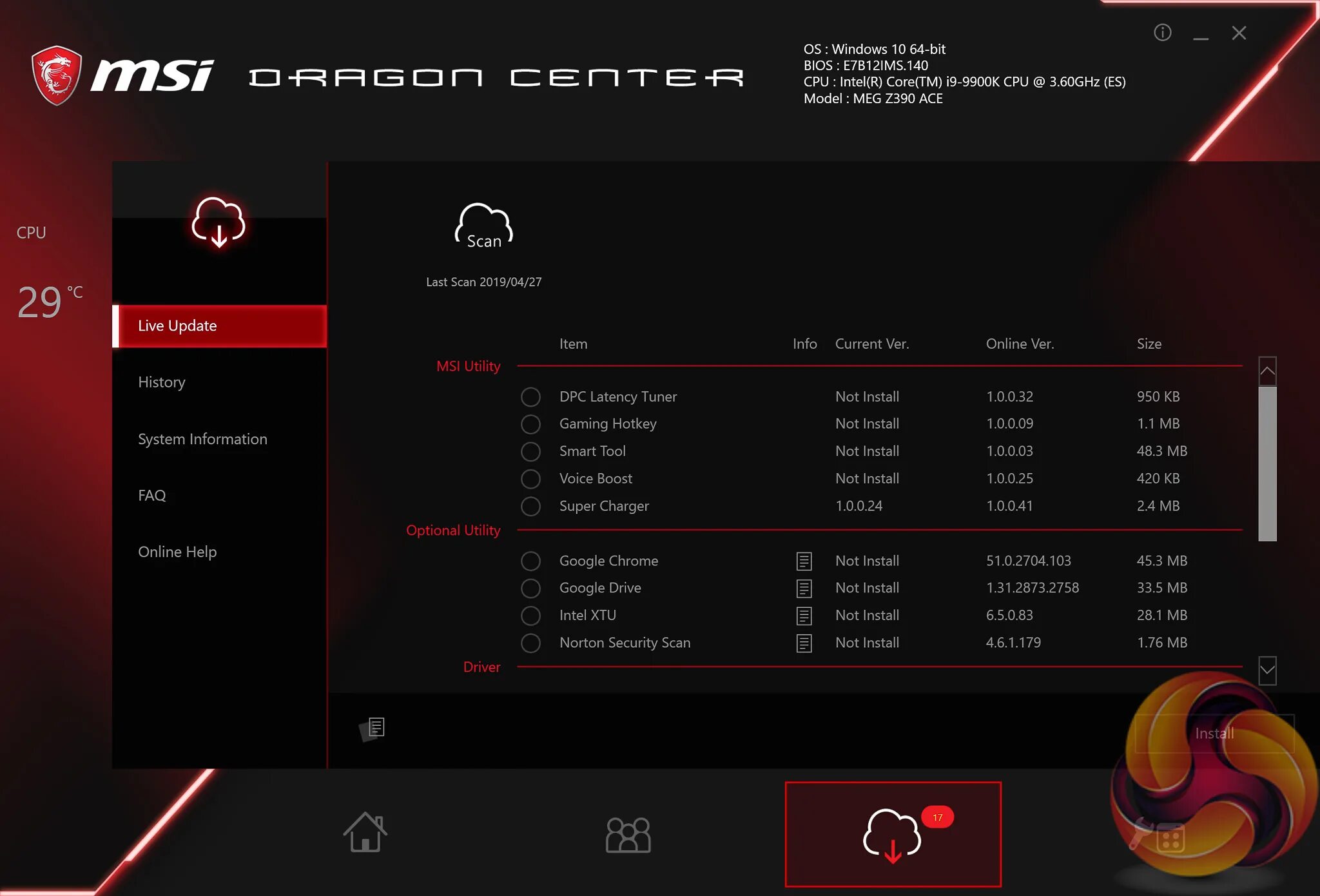
Task: Select the Voice Boost radio button
Action: (x=530, y=479)
